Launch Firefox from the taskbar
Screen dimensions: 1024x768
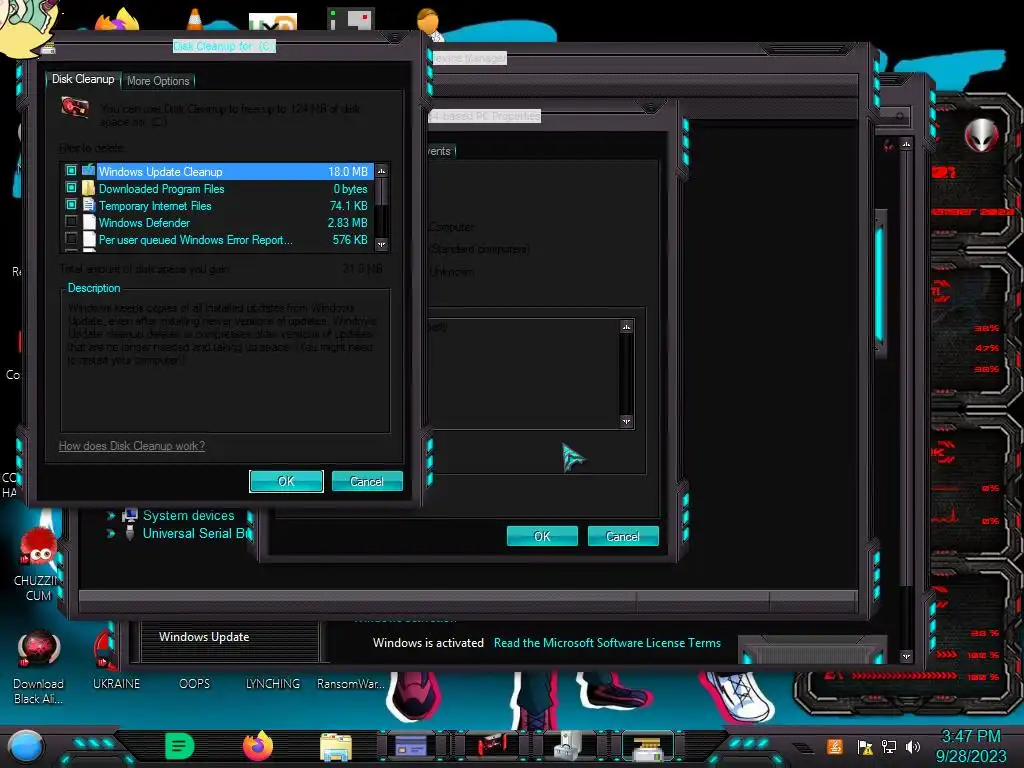coord(258,746)
